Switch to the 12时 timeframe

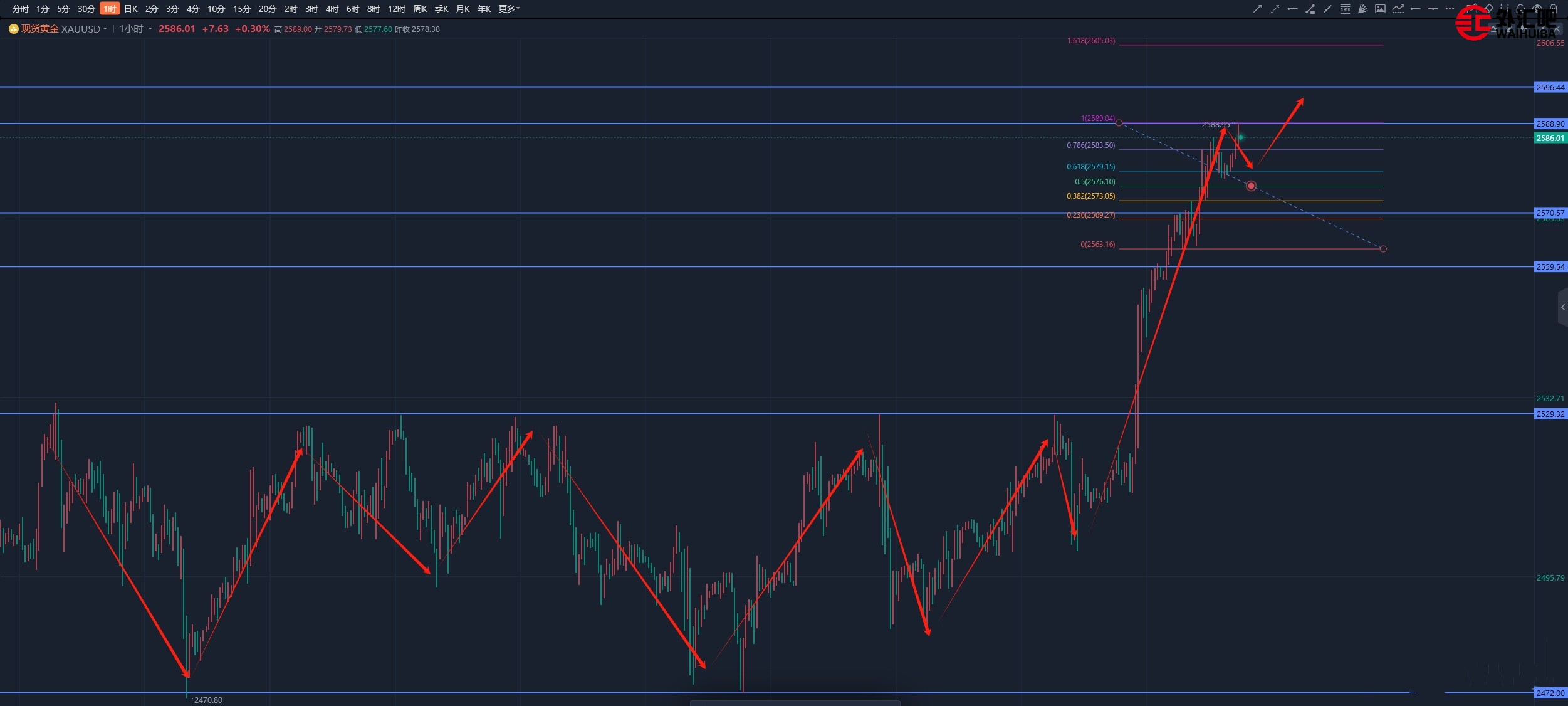pyautogui.click(x=397, y=9)
